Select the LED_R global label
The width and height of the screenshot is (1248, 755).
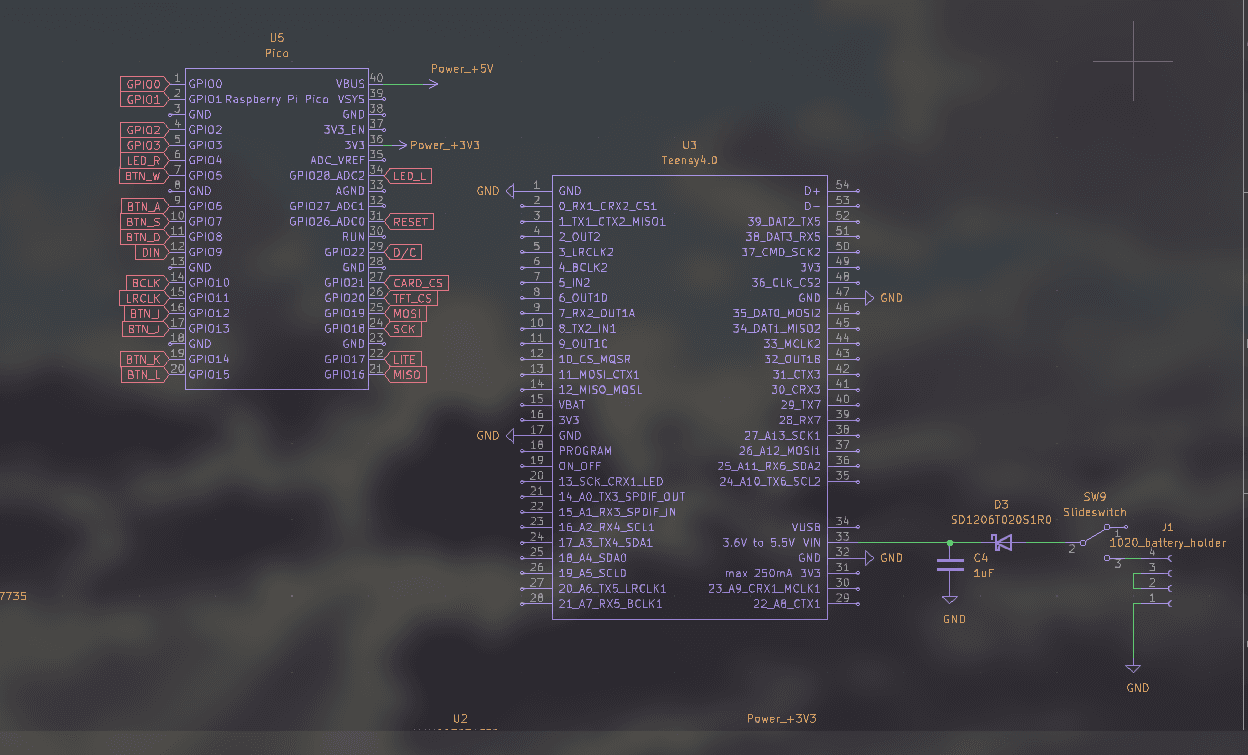point(143,161)
